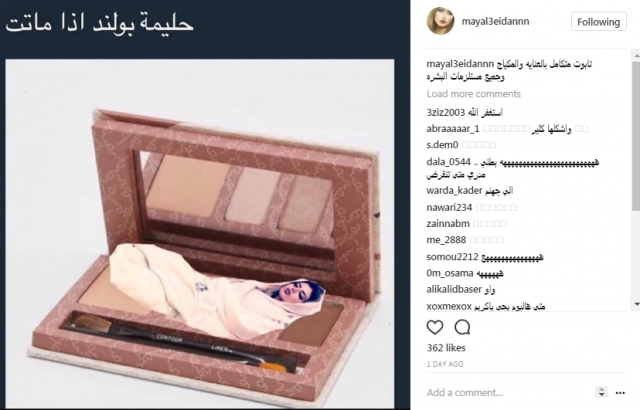This screenshot has height=410, width=640.
Task: Open abraaaaar_1 commenter profile
Action: pyautogui.click(x=453, y=129)
